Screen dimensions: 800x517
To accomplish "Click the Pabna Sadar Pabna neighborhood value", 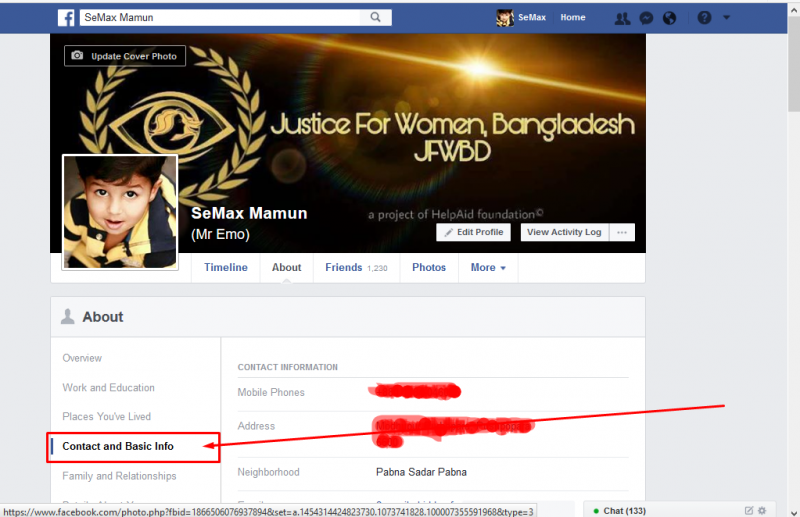I will coord(421,472).
